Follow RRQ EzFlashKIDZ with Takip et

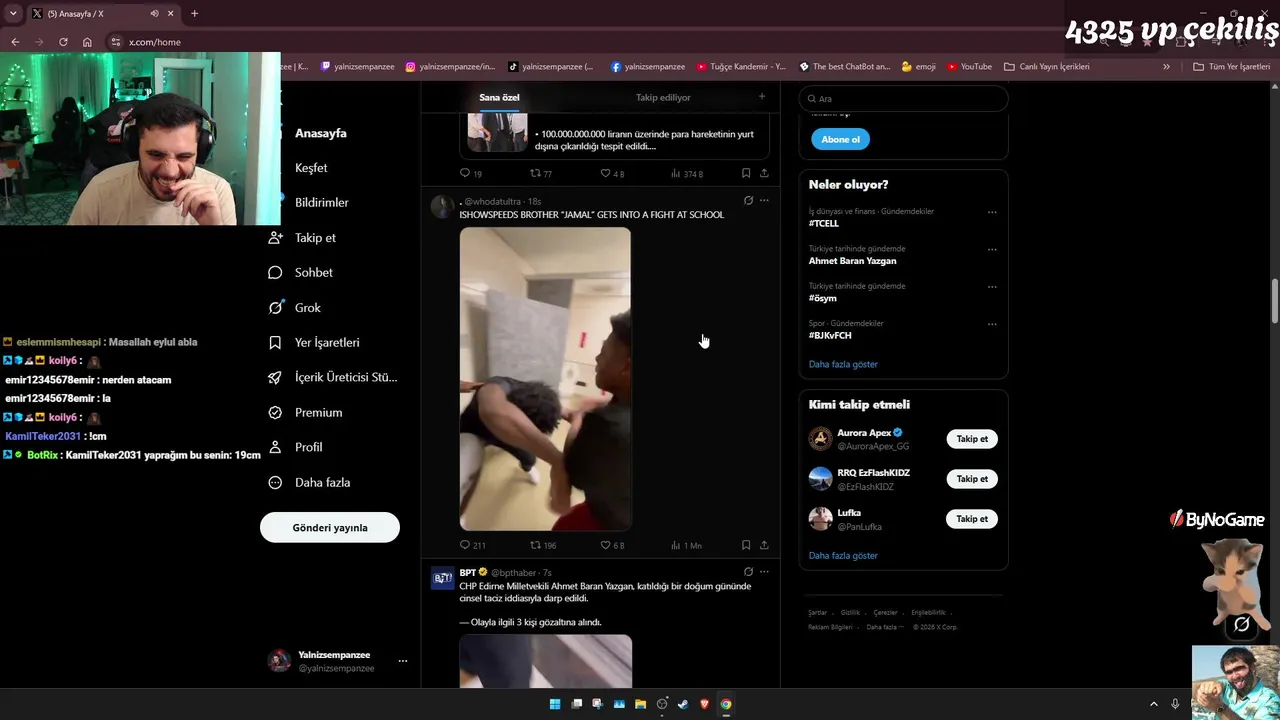click(972, 479)
